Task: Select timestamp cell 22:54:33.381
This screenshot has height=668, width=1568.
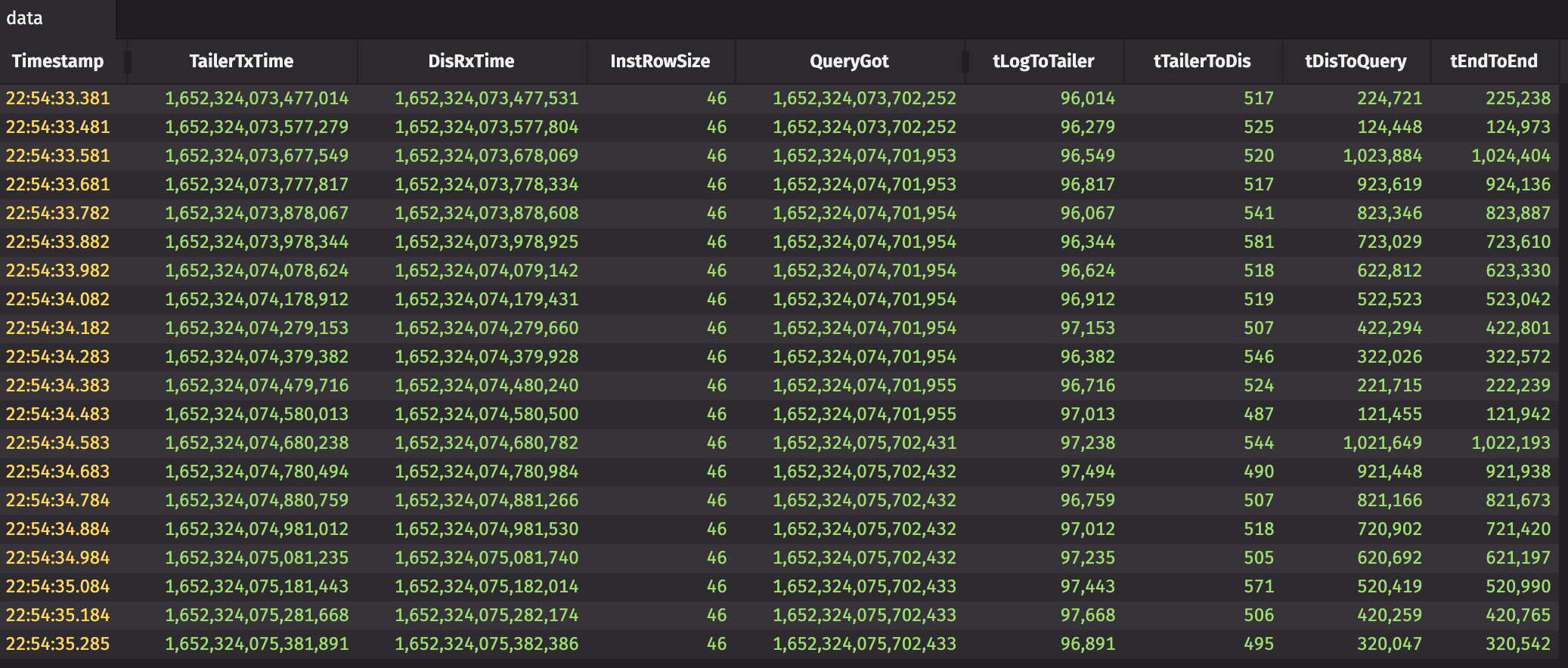Action: click(x=58, y=98)
